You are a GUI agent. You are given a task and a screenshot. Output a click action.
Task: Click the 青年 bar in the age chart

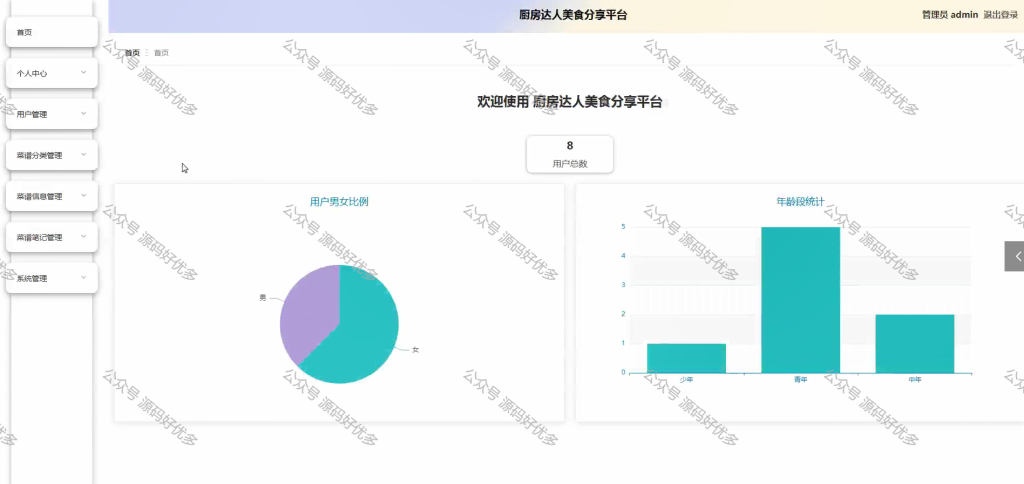(x=801, y=300)
